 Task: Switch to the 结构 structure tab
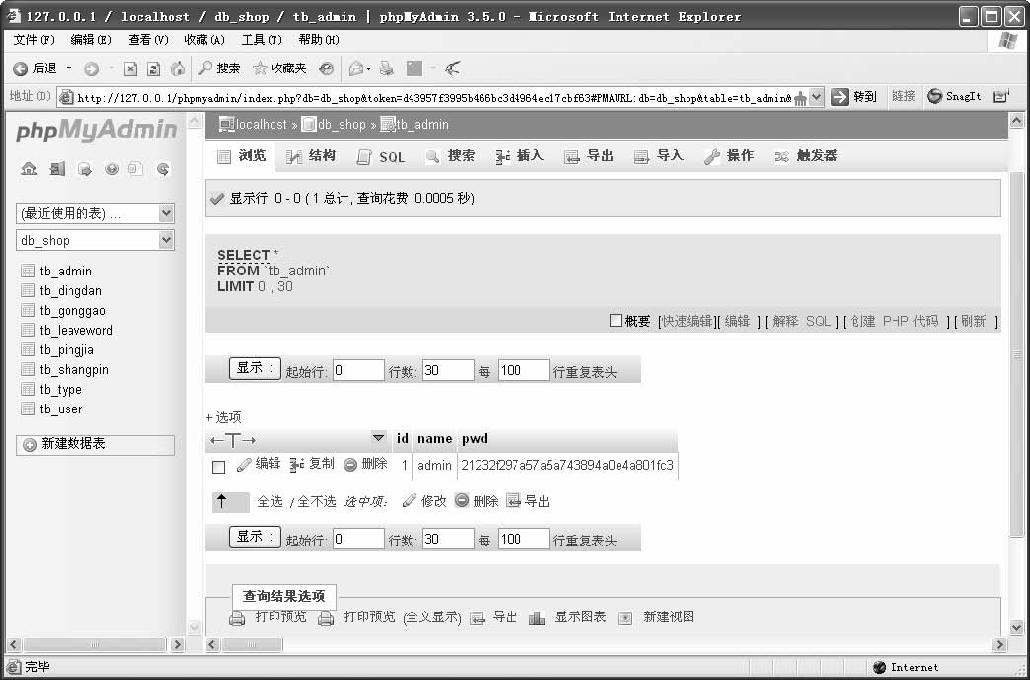click(x=311, y=156)
